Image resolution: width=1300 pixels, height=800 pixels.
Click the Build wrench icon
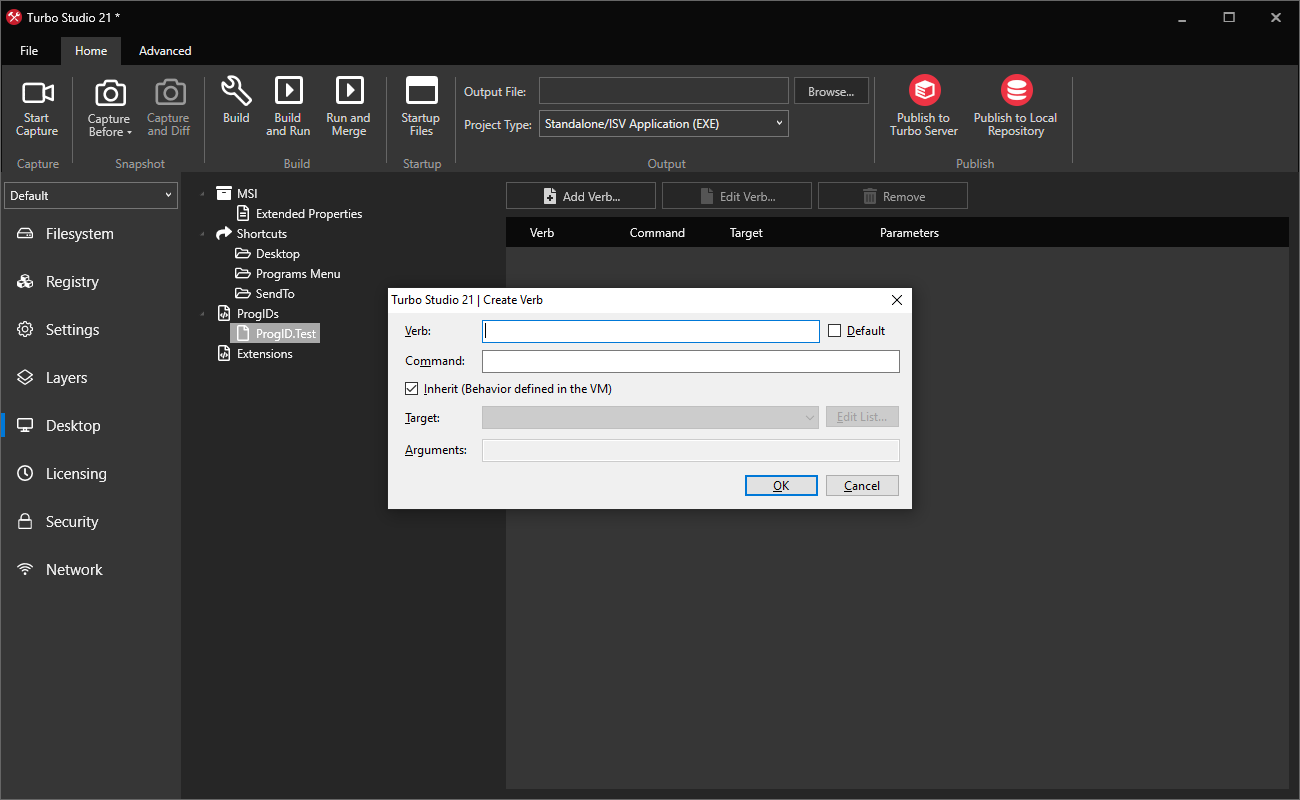point(236,91)
